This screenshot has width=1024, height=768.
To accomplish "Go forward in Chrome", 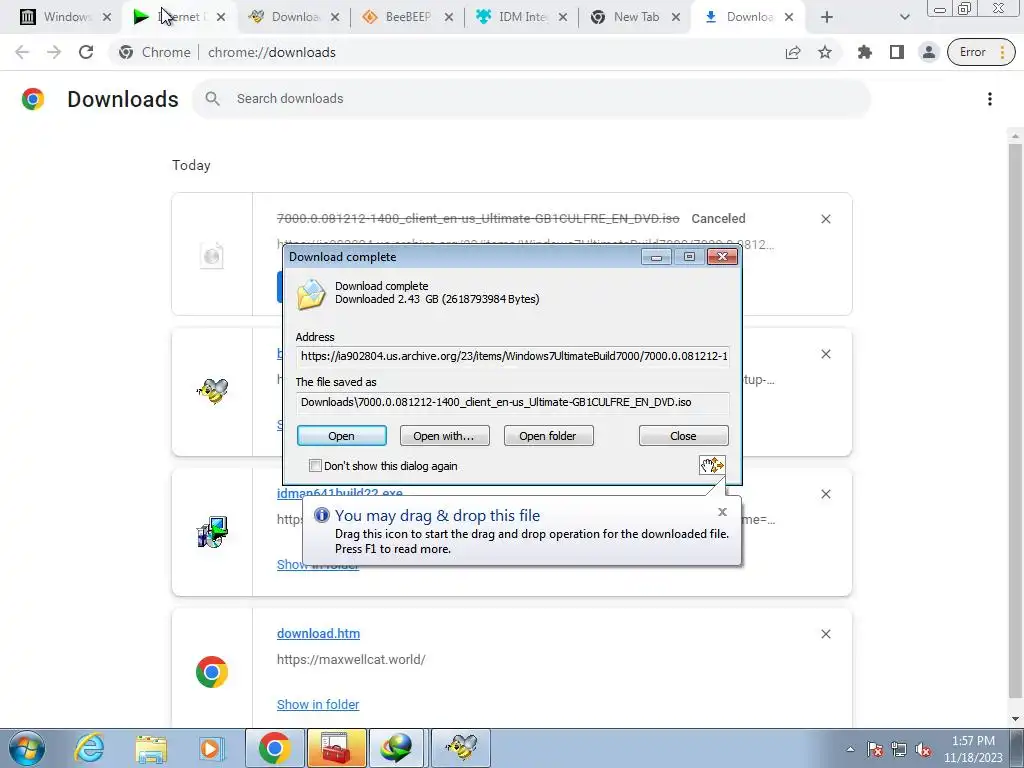I will coord(54,52).
